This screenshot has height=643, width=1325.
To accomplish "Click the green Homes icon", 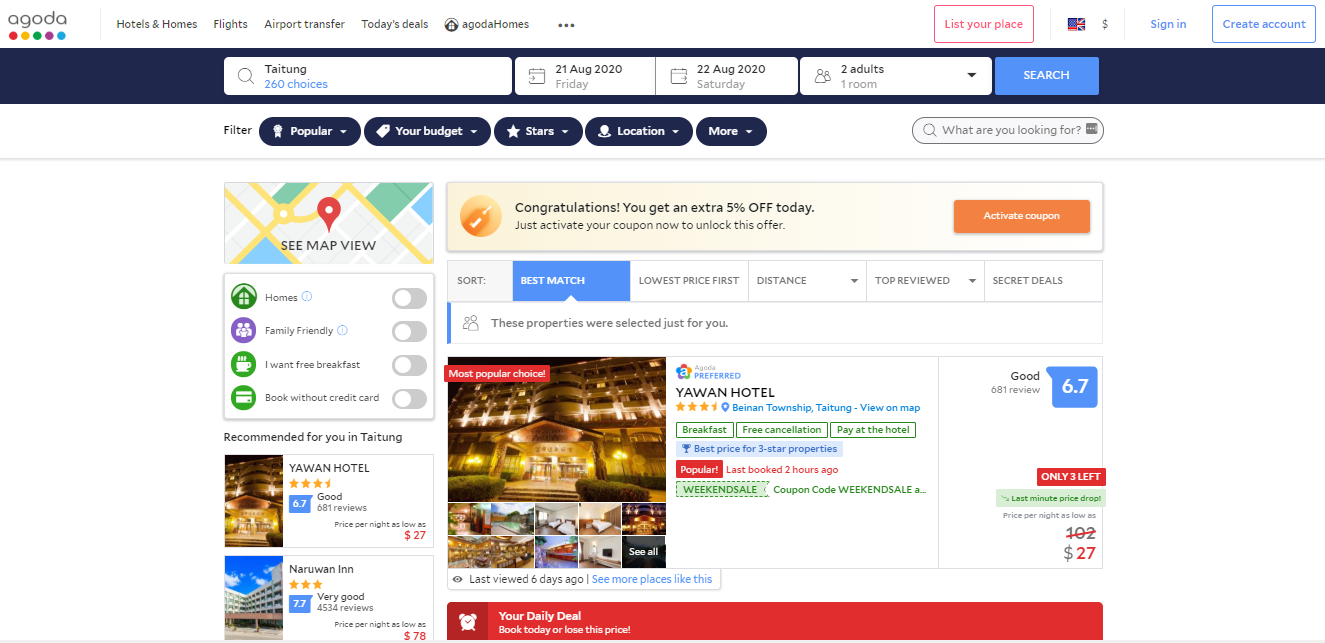I will point(244,297).
